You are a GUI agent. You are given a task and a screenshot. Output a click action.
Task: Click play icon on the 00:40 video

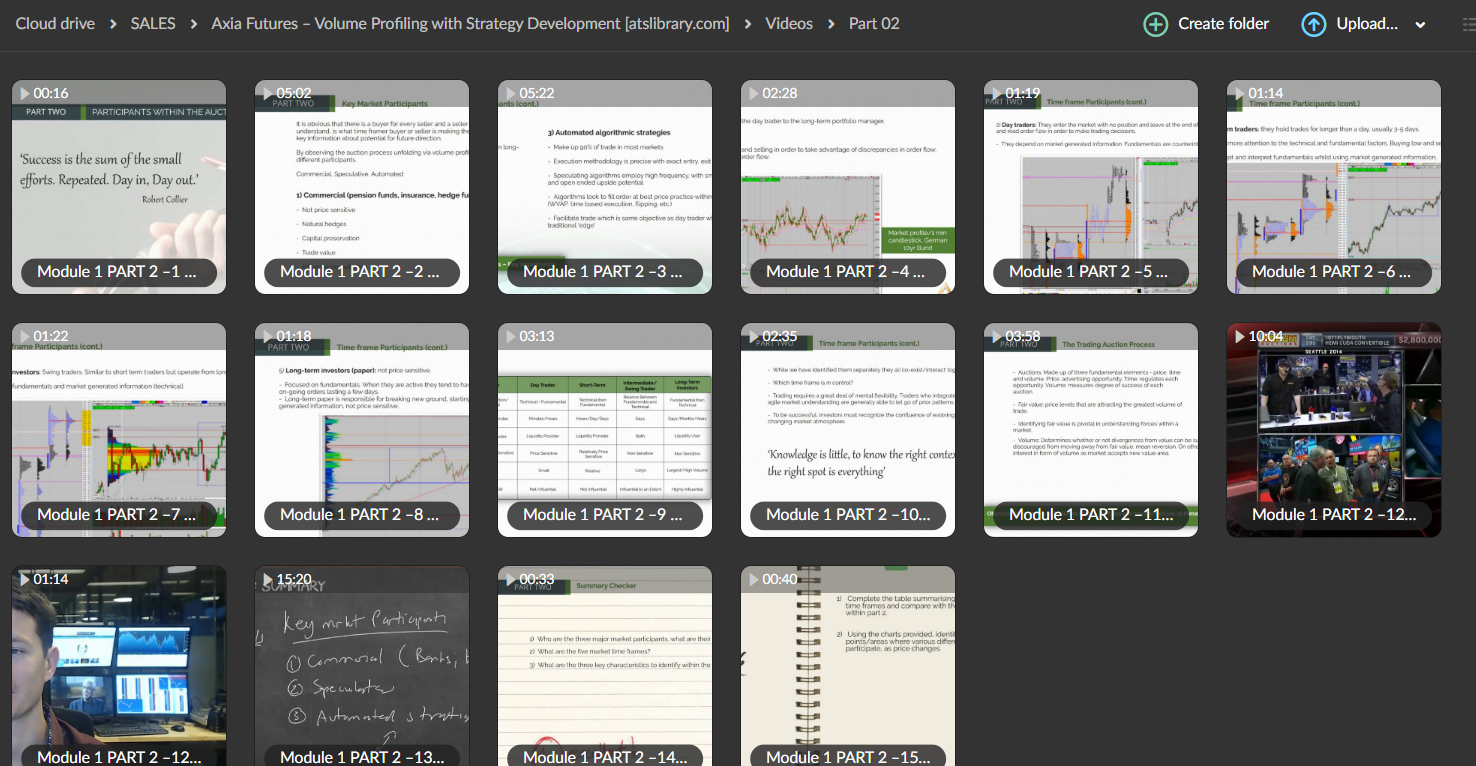click(754, 579)
